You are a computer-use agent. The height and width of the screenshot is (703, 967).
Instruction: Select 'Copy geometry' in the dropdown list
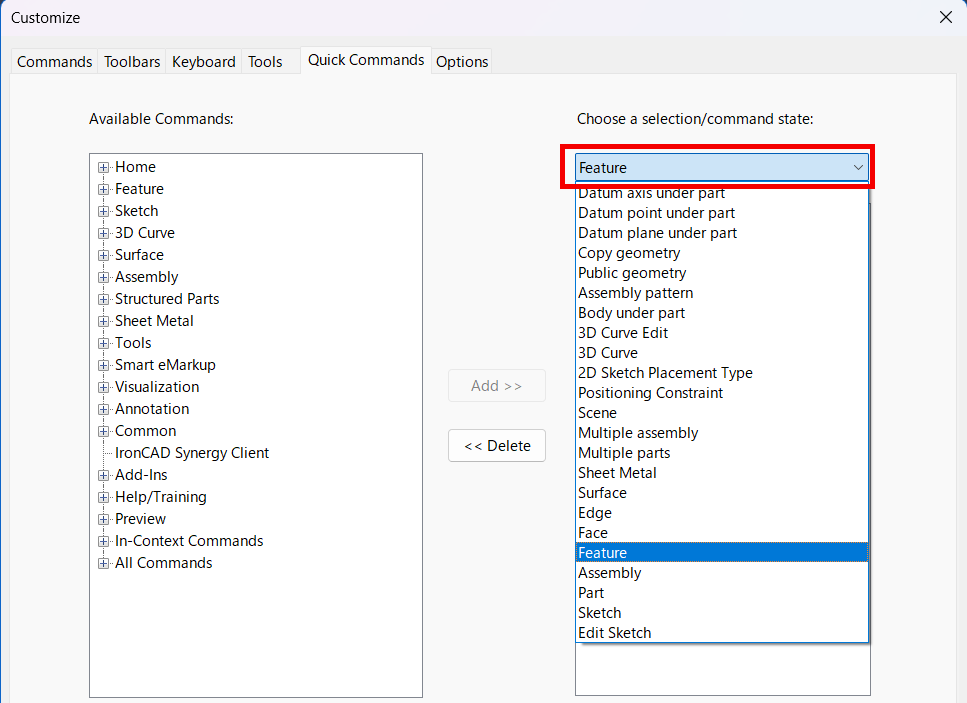pos(722,253)
